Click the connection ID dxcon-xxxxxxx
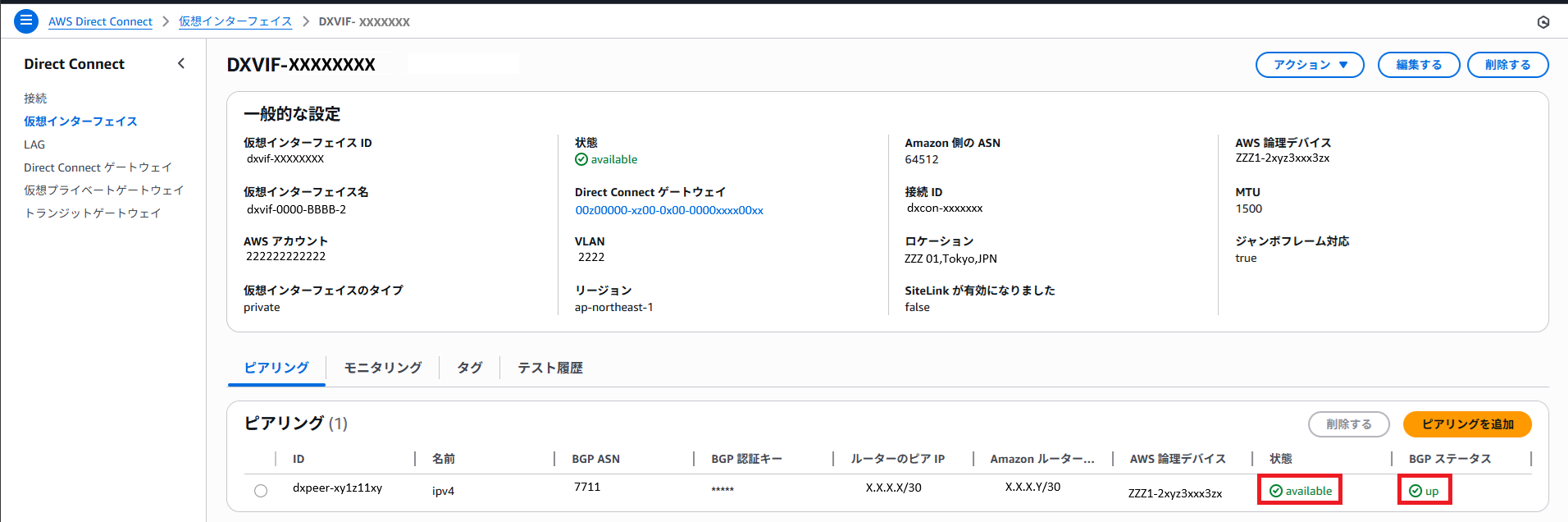 945,208
